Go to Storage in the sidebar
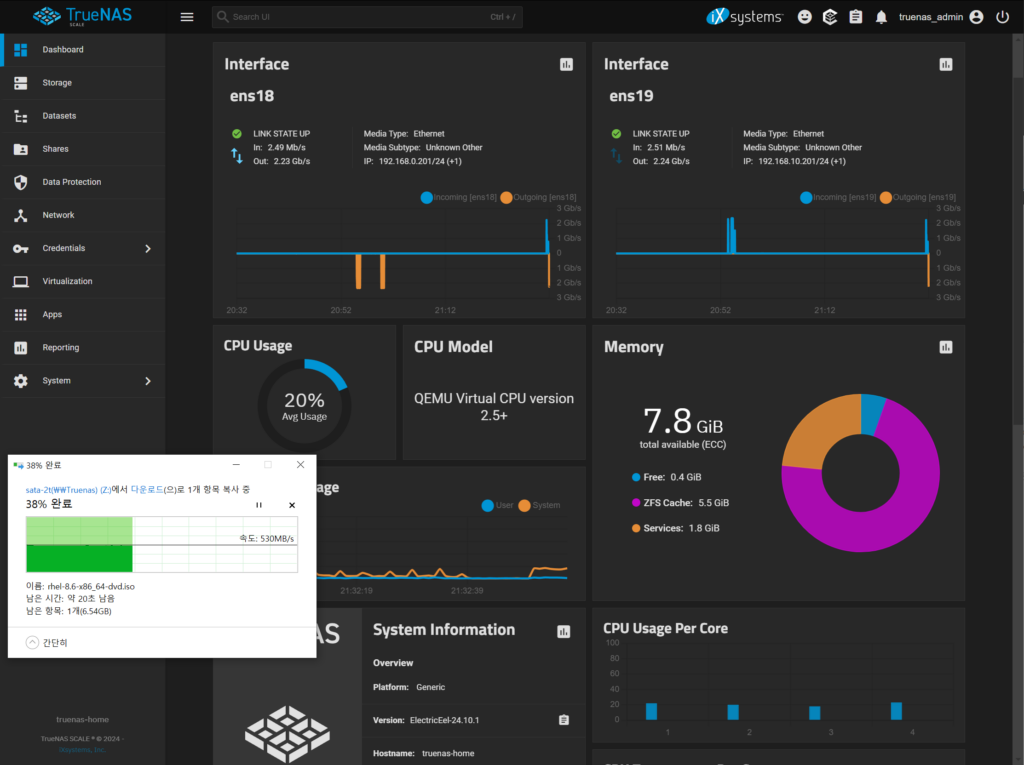The image size is (1024, 765). click(x=57, y=83)
